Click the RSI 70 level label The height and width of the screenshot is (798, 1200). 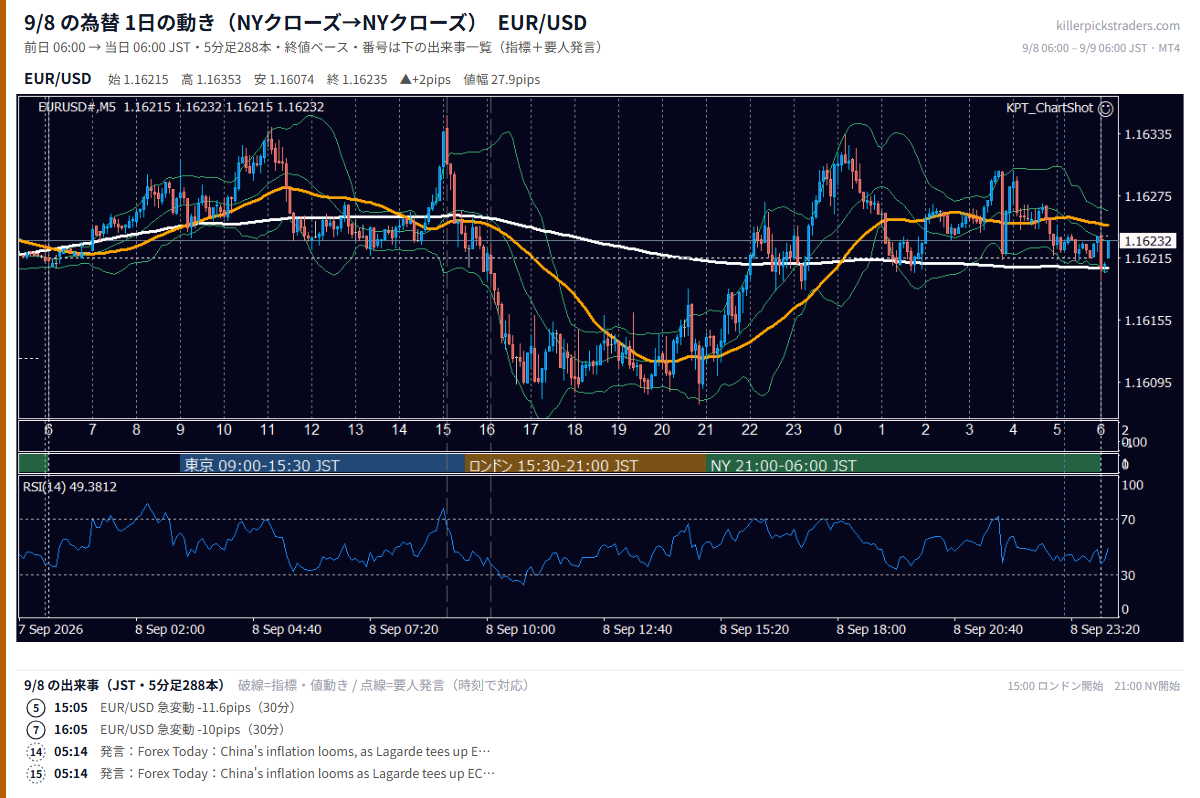(x=1129, y=520)
